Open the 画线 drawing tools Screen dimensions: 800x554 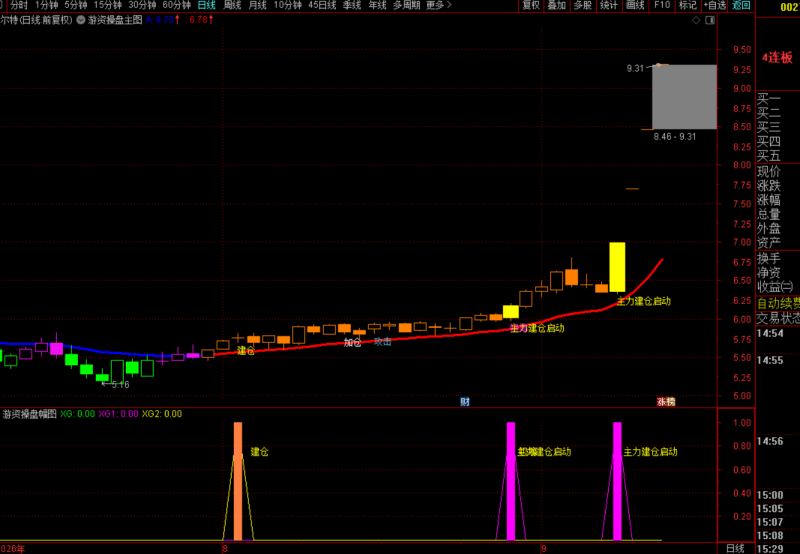tap(635, 5)
